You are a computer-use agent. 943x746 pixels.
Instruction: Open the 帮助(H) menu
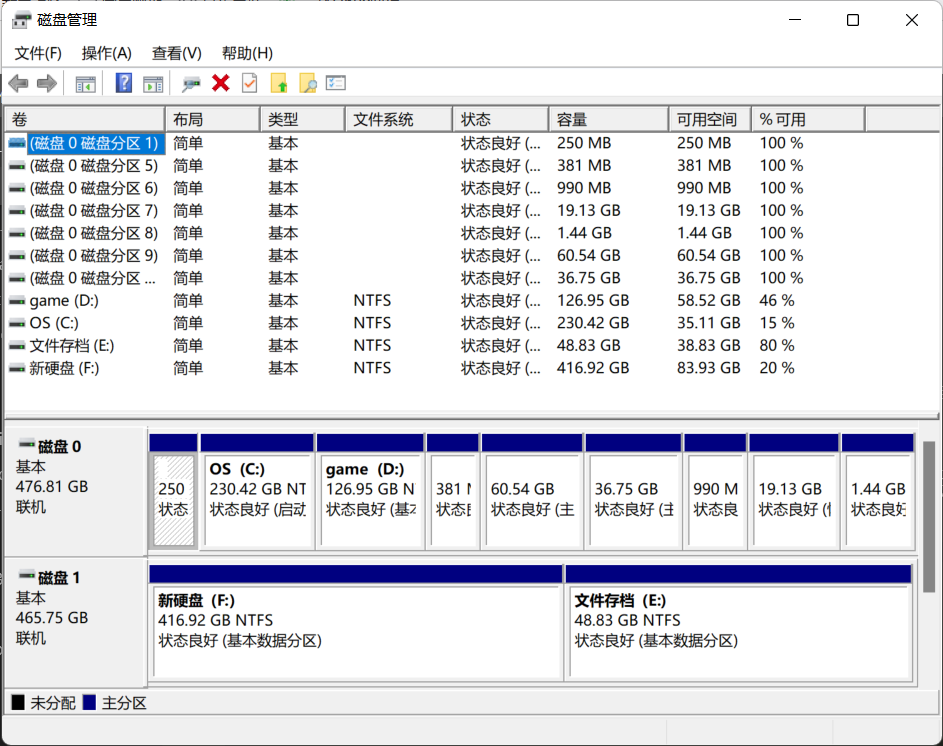(x=247, y=53)
